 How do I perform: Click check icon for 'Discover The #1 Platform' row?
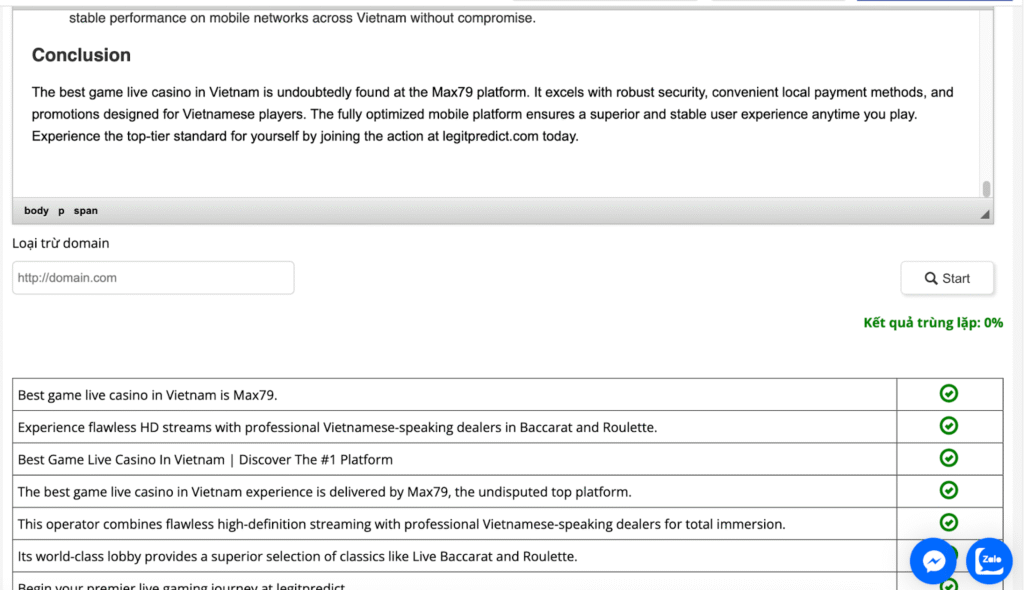949,458
